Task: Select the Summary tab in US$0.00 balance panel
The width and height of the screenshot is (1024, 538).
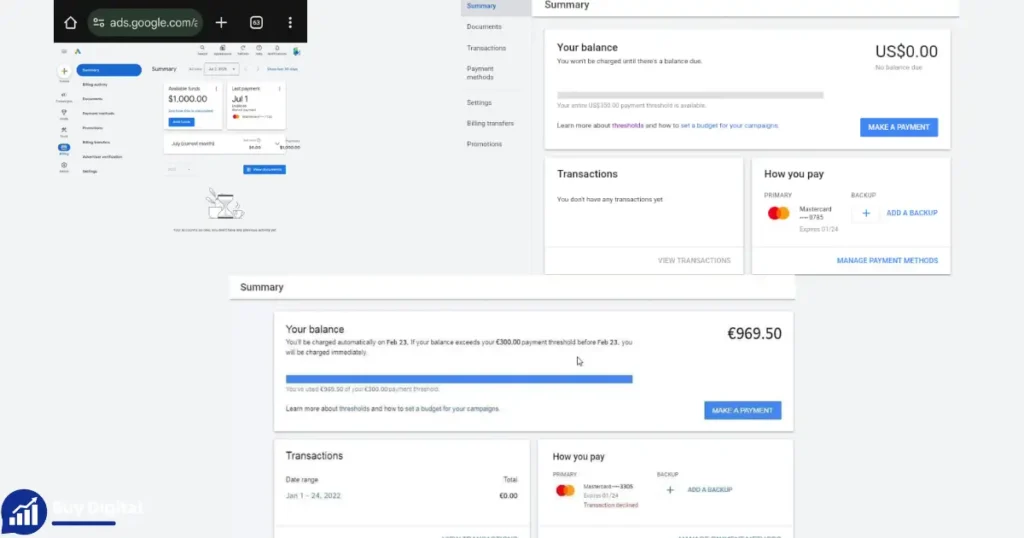Action: (x=481, y=6)
